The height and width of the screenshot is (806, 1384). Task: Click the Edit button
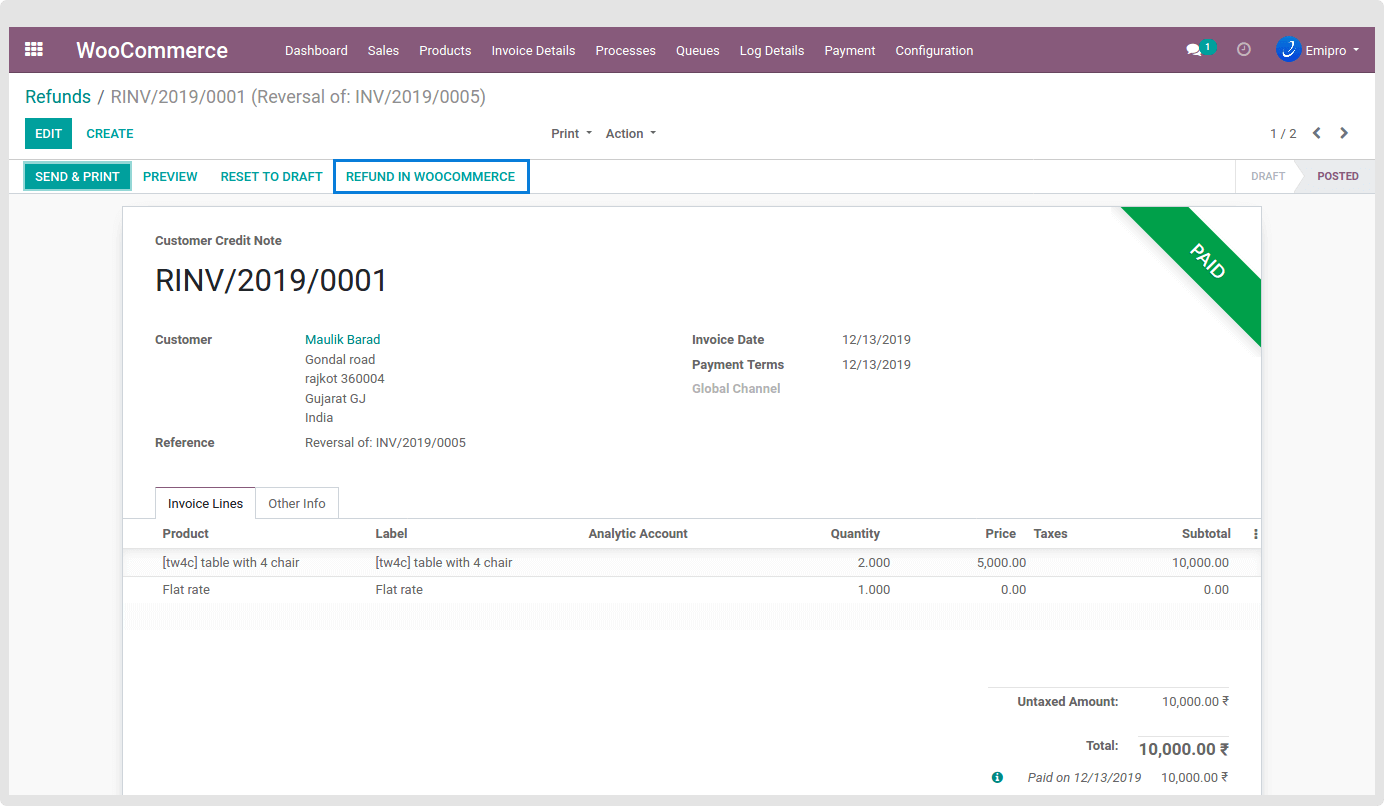pos(48,134)
